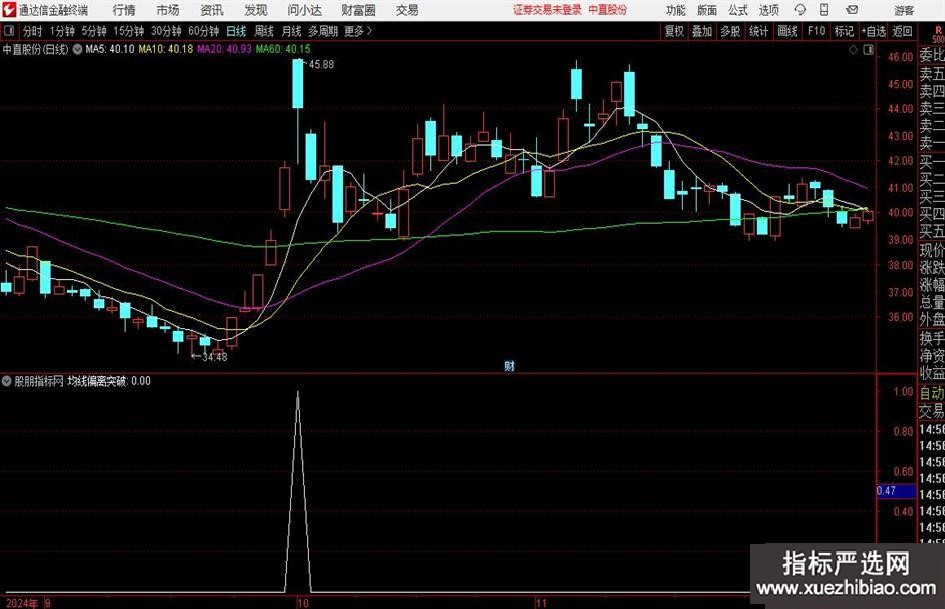Select the 多周期 multi-period tab

[x=323, y=31]
